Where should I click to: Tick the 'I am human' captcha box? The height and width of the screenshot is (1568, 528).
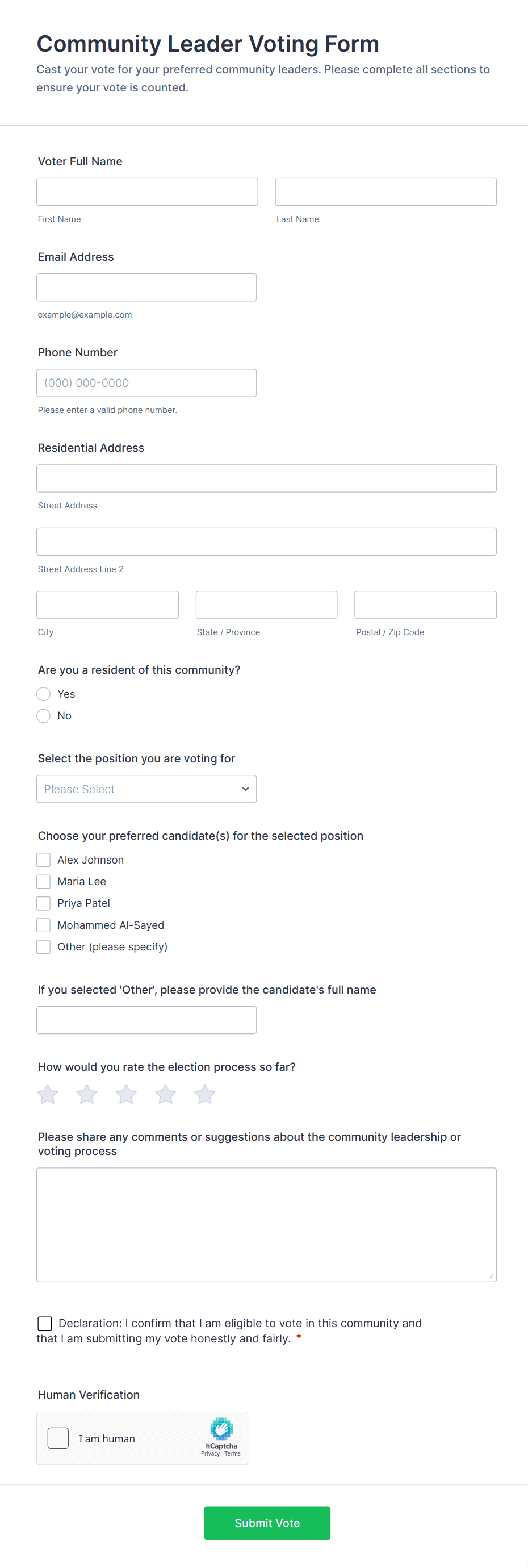pos(58,1438)
